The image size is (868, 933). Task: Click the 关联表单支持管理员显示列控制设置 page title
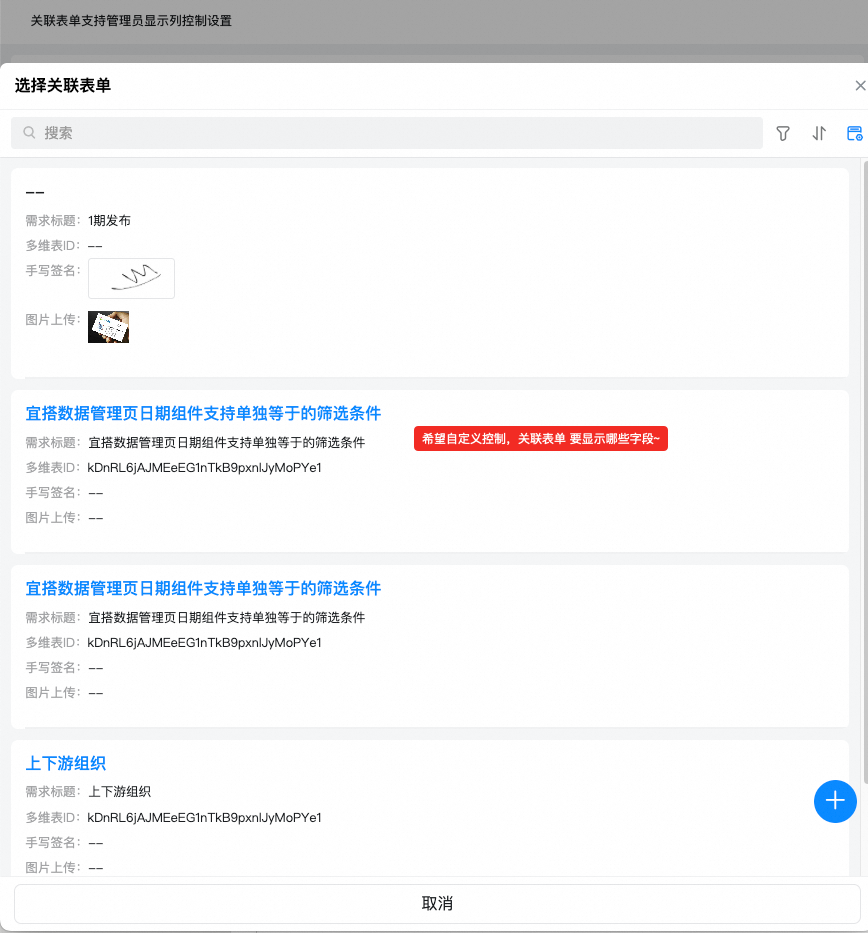point(131,20)
